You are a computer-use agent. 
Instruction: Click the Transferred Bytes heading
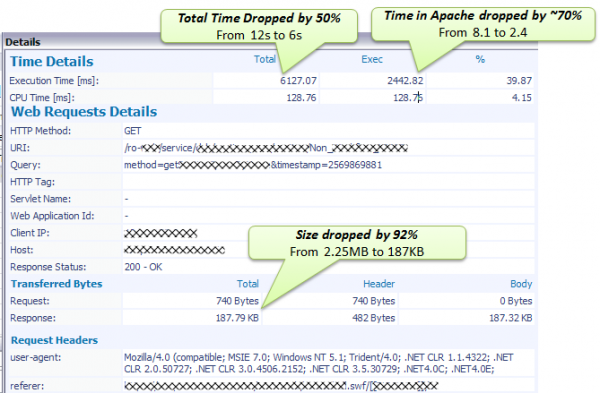coord(57,284)
